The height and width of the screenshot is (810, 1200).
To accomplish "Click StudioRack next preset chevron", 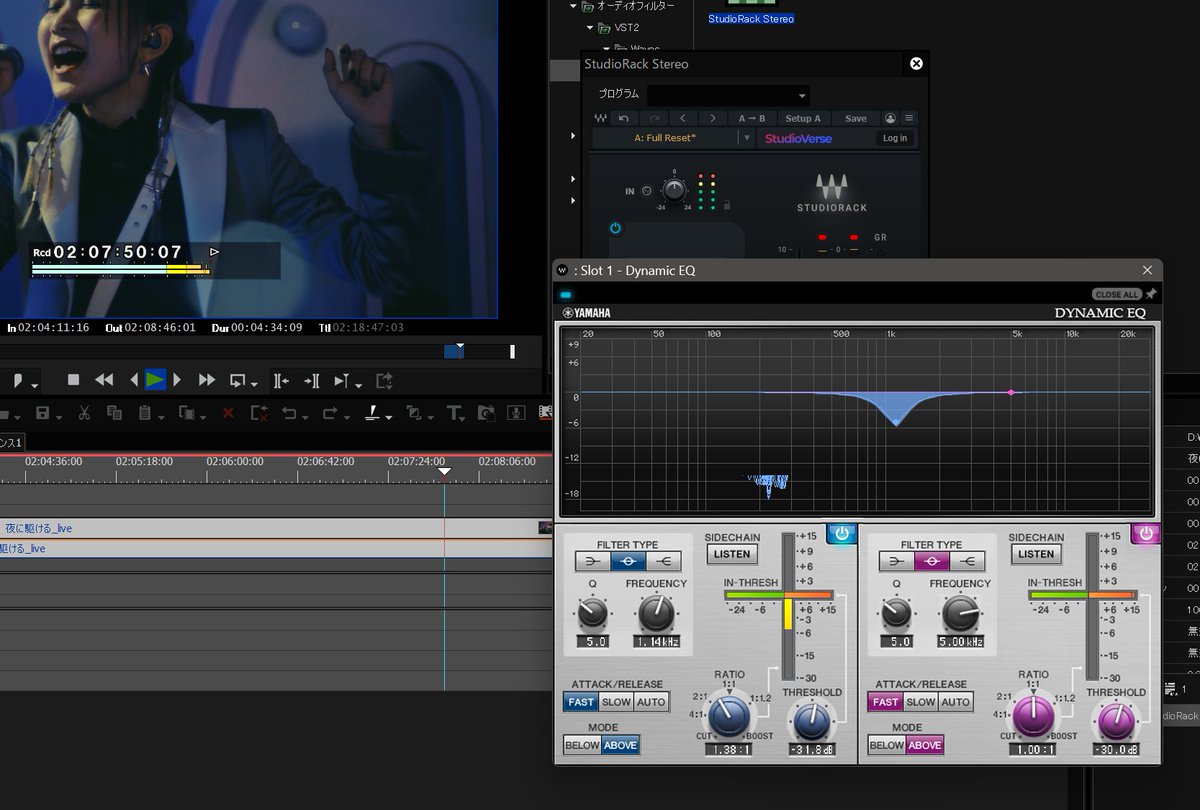I will point(712,118).
